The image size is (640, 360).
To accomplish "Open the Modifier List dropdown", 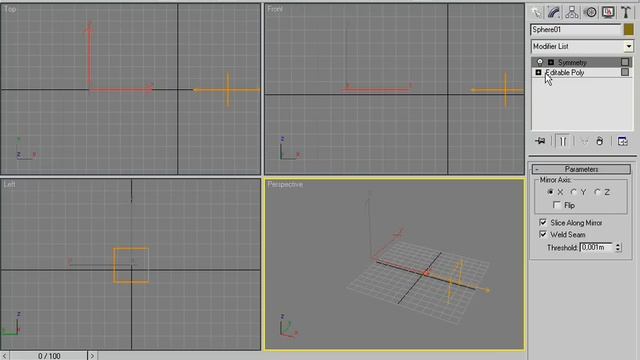I will coord(629,47).
